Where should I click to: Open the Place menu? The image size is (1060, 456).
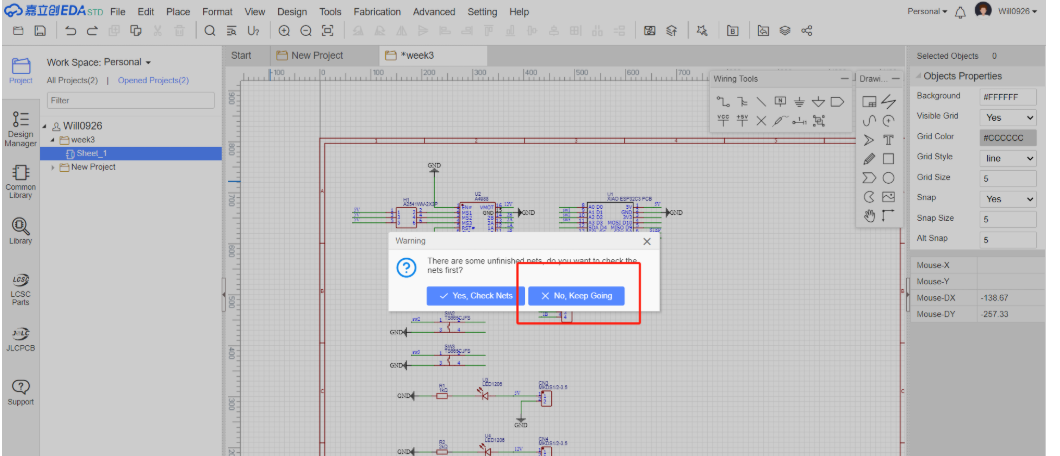178,12
